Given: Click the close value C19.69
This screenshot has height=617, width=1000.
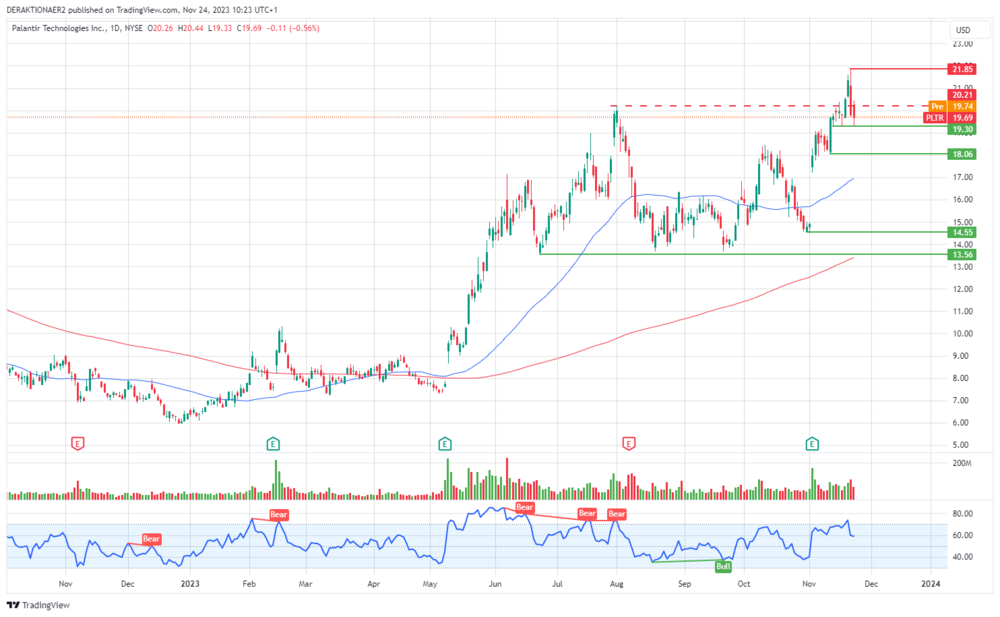Looking at the screenshot, I should click(249, 28).
